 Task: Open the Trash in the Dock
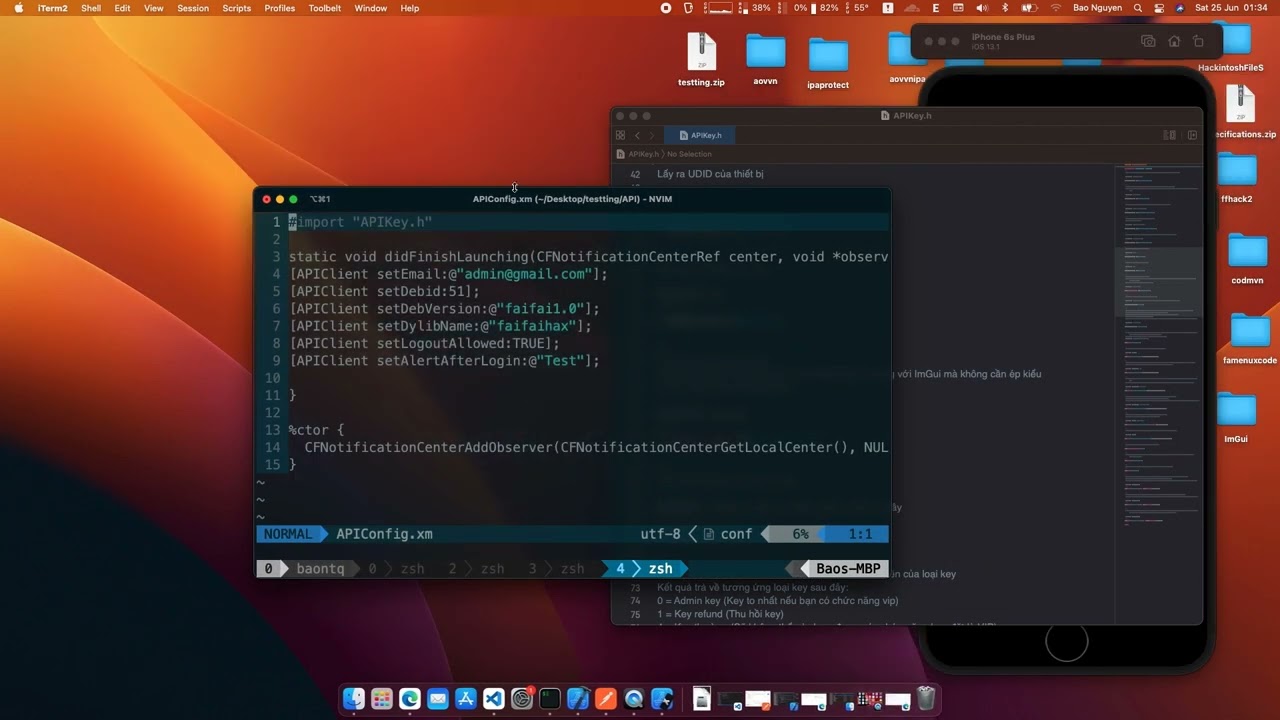coord(926,699)
